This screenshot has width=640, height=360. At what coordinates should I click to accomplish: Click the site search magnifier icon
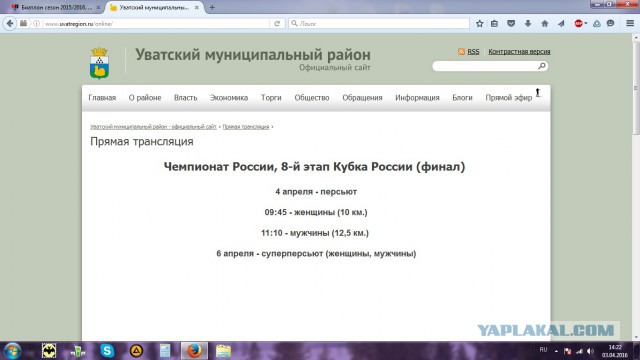point(542,66)
